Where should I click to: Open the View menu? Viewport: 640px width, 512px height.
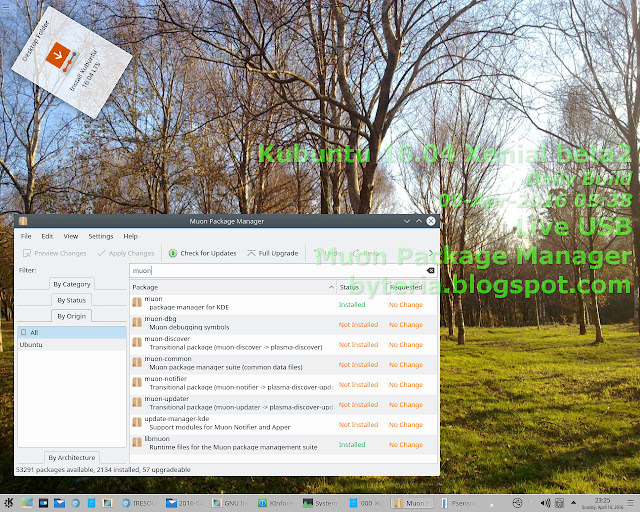(x=71, y=236)
